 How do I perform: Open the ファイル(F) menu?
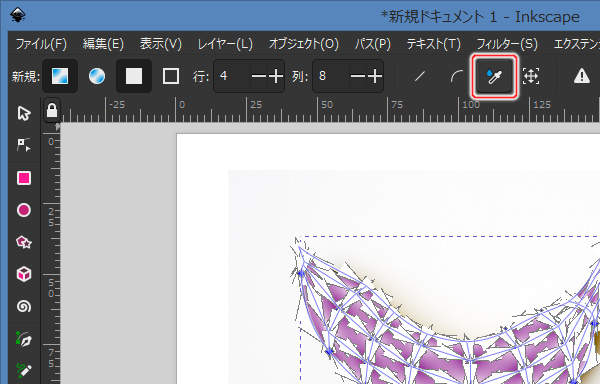(41, 44)
